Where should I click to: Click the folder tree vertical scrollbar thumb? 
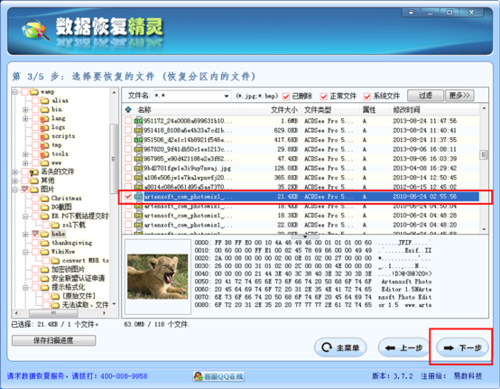click(x=114, y=158)
